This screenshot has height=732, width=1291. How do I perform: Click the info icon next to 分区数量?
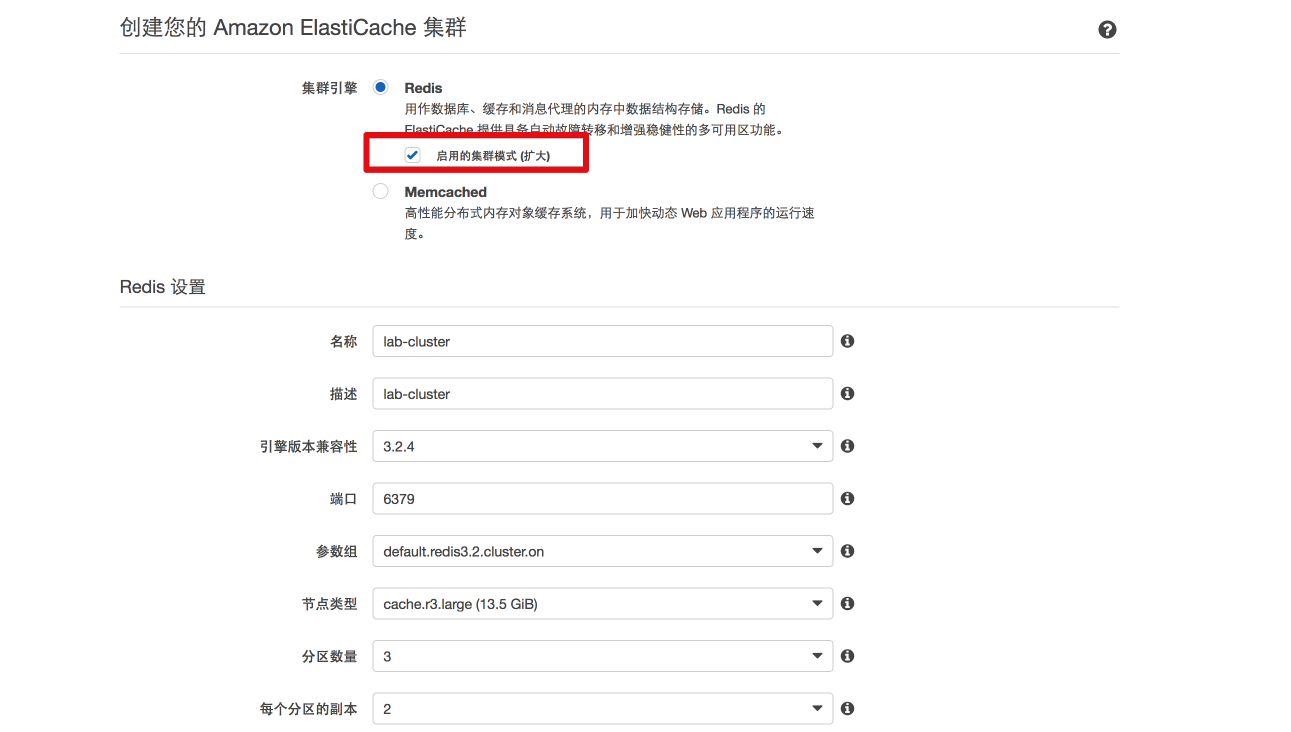click(x=847, y=656)
